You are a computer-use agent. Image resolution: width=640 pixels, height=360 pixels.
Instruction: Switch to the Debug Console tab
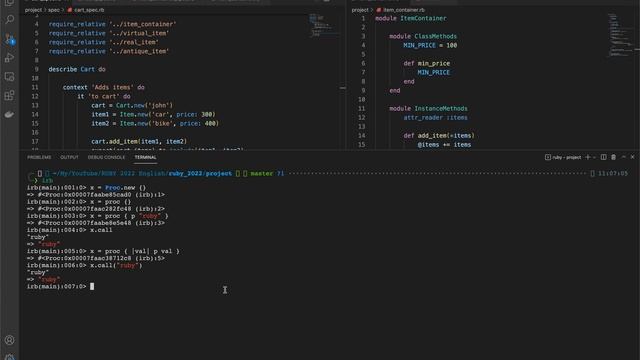pyautogui.click(x=106, y=157)
